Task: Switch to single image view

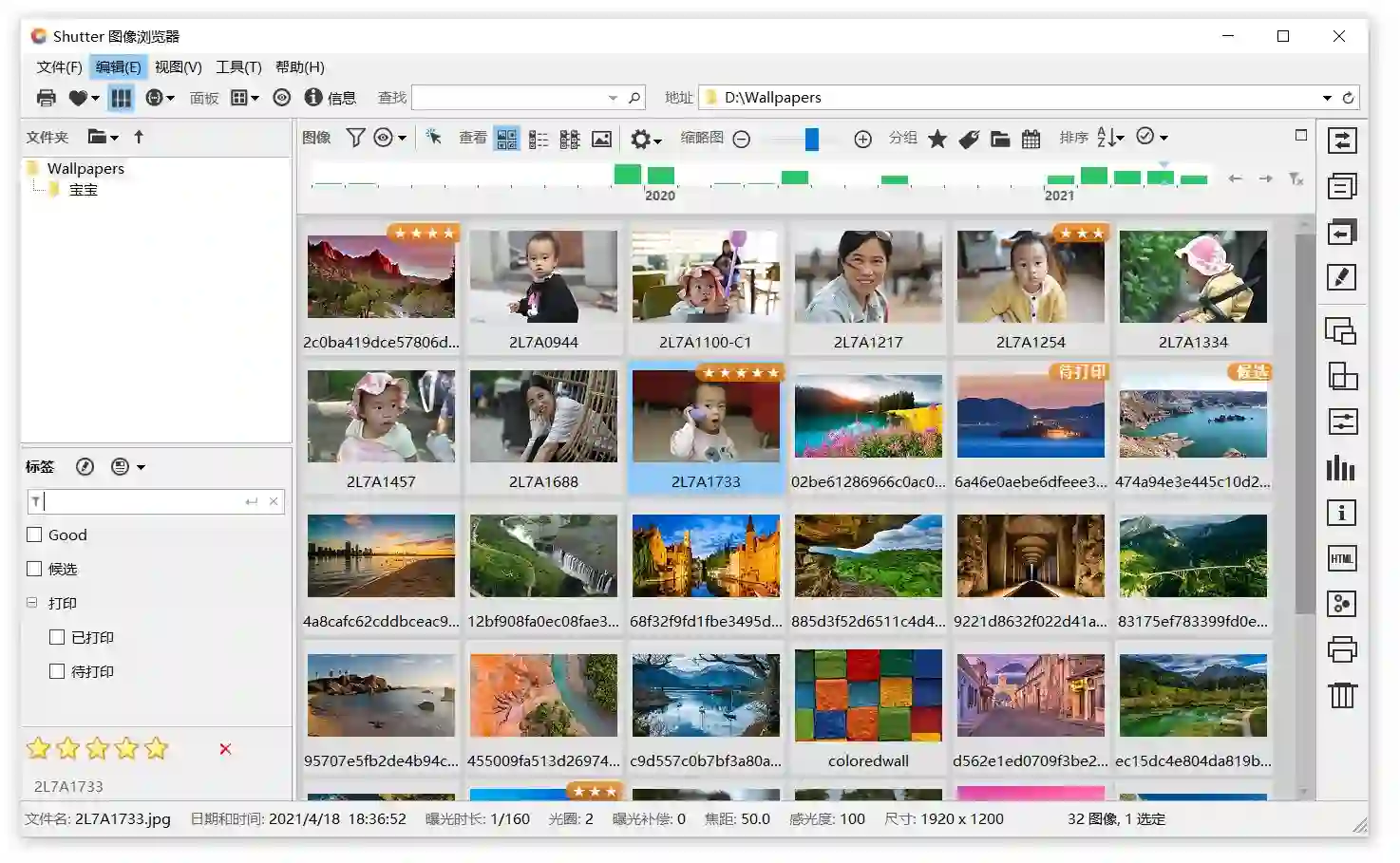Action: coord(601,139)
